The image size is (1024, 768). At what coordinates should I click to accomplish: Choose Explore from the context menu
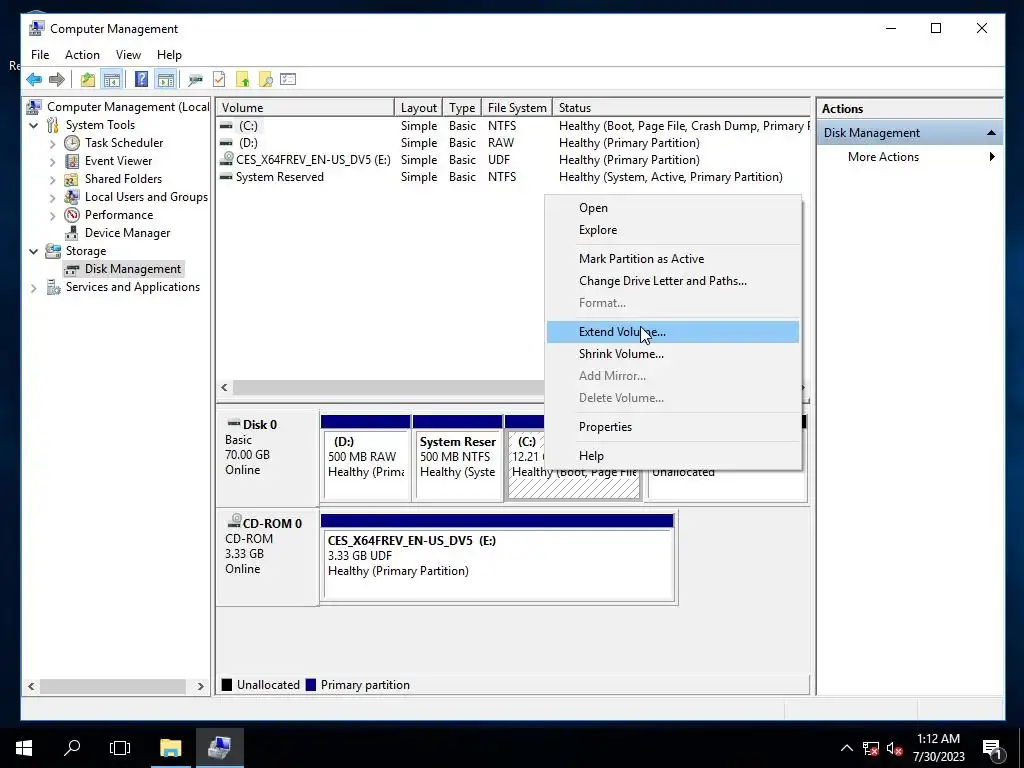coord(673,230)
